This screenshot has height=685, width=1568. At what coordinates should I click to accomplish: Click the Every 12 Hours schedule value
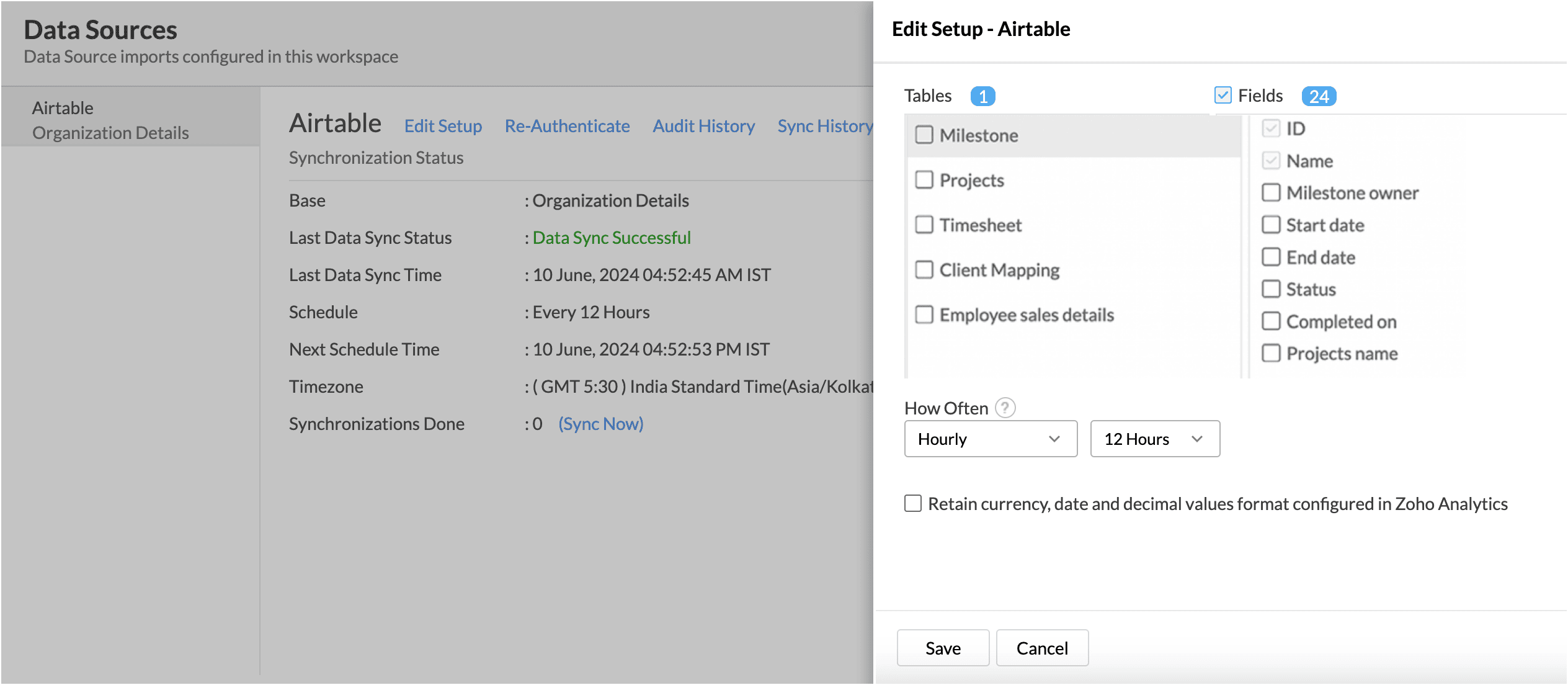pyautogui.click(x=591, y=312)
